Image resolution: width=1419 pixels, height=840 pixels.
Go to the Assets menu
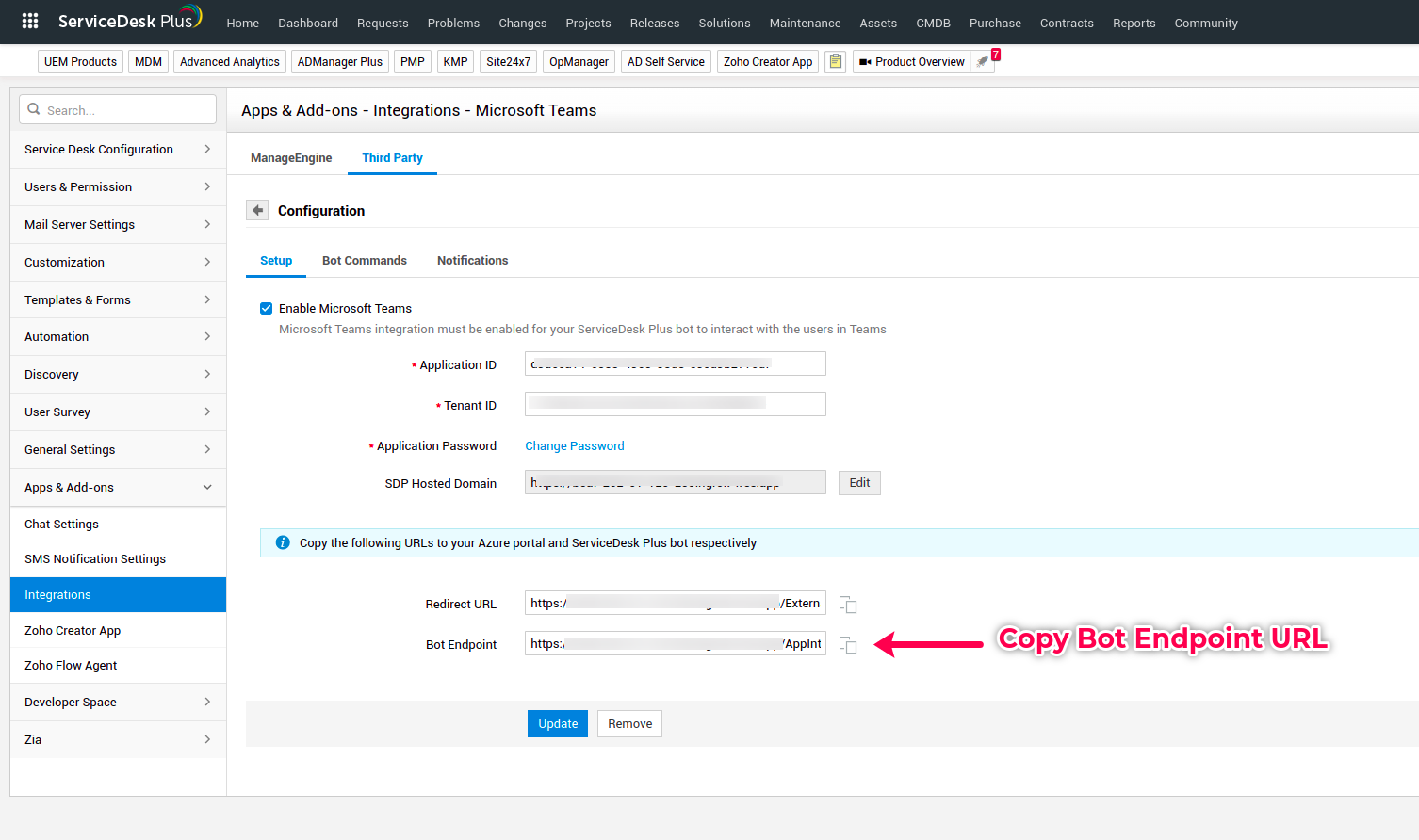(x=878, y=23)
